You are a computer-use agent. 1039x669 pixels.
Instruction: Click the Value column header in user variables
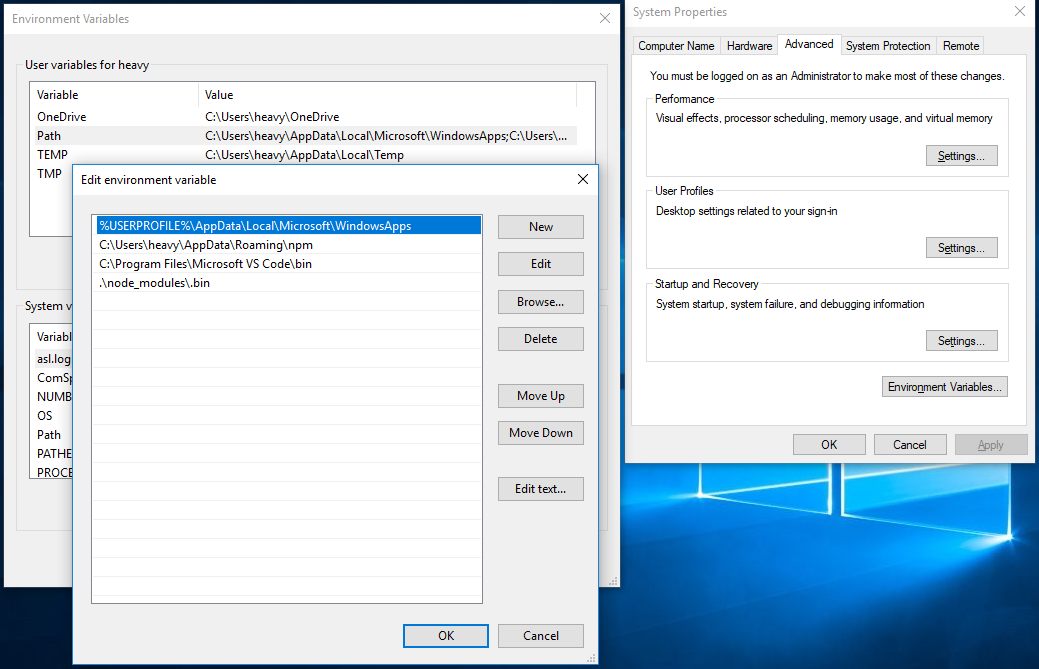point(387,95)
